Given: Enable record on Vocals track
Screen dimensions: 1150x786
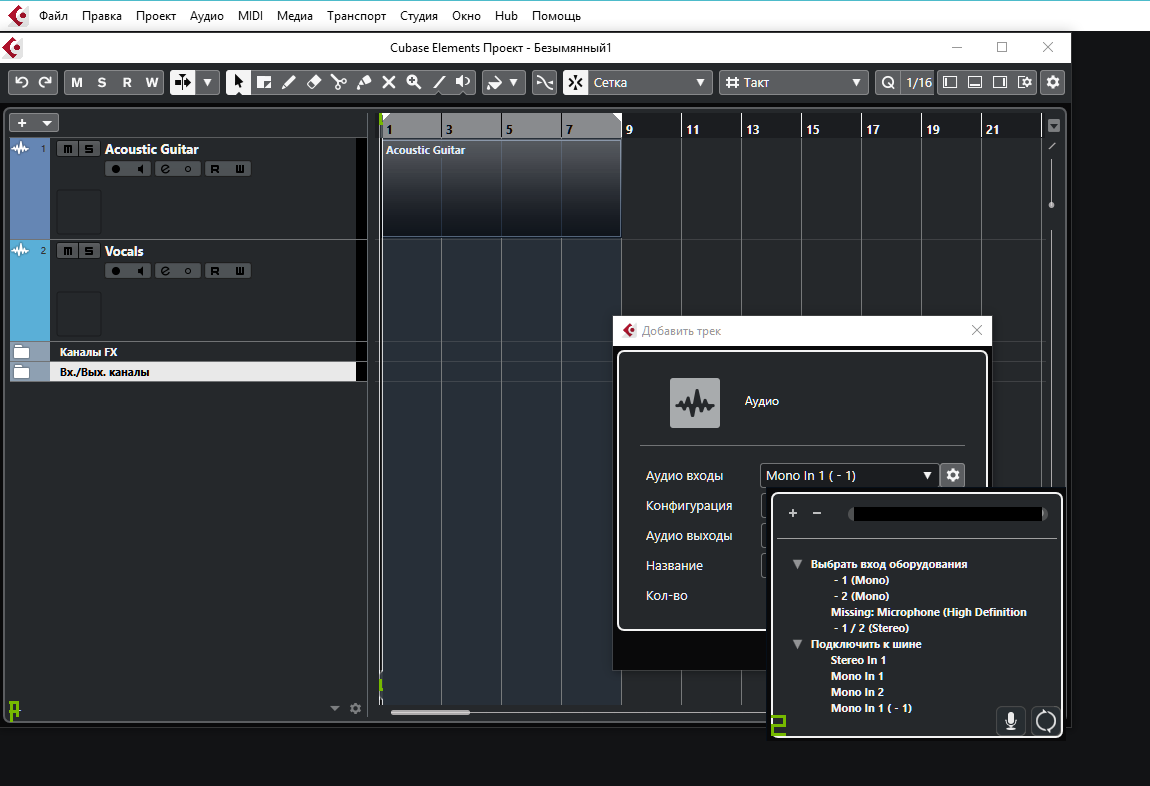Looking at the screenshot, I should (116, 271).
